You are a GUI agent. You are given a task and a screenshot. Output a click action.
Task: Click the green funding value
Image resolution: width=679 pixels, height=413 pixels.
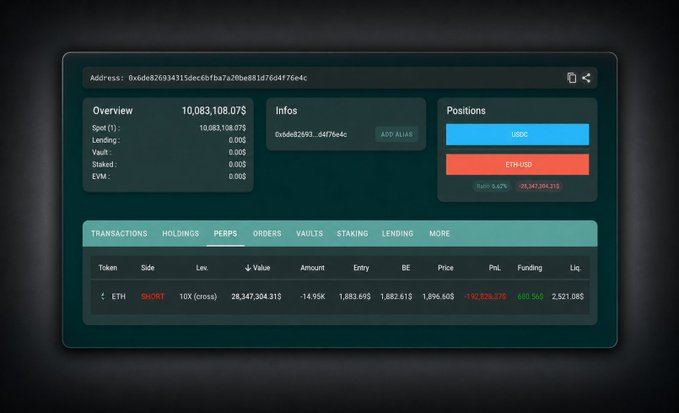click(530, 297)
